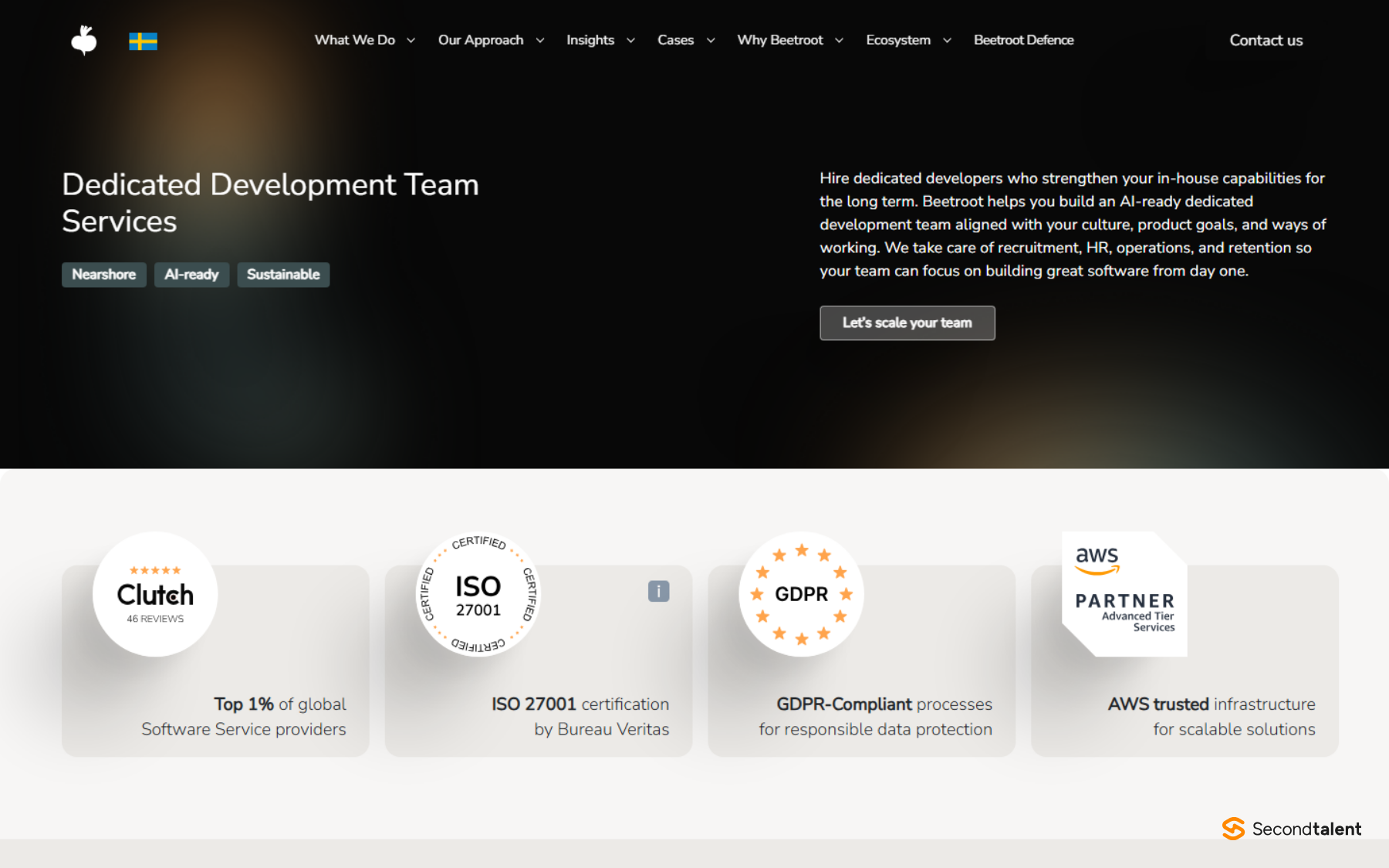The width and height of the screenshot is (1389, 868).
Task: Switch language with the Swedish flag icon
Action: pyautogui.click(x=143, y=41)
